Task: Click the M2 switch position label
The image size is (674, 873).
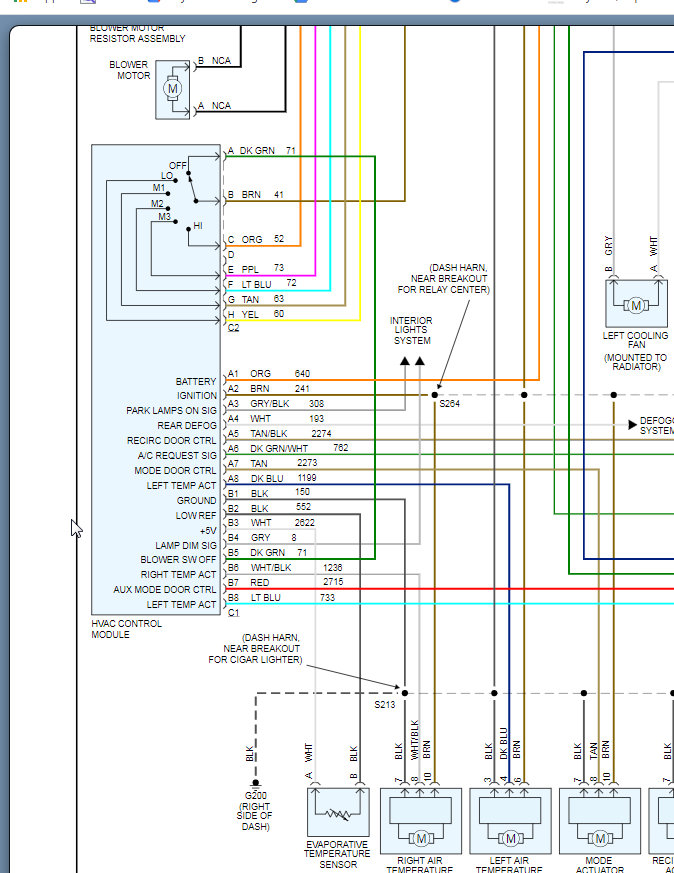Action: point(158,204)
